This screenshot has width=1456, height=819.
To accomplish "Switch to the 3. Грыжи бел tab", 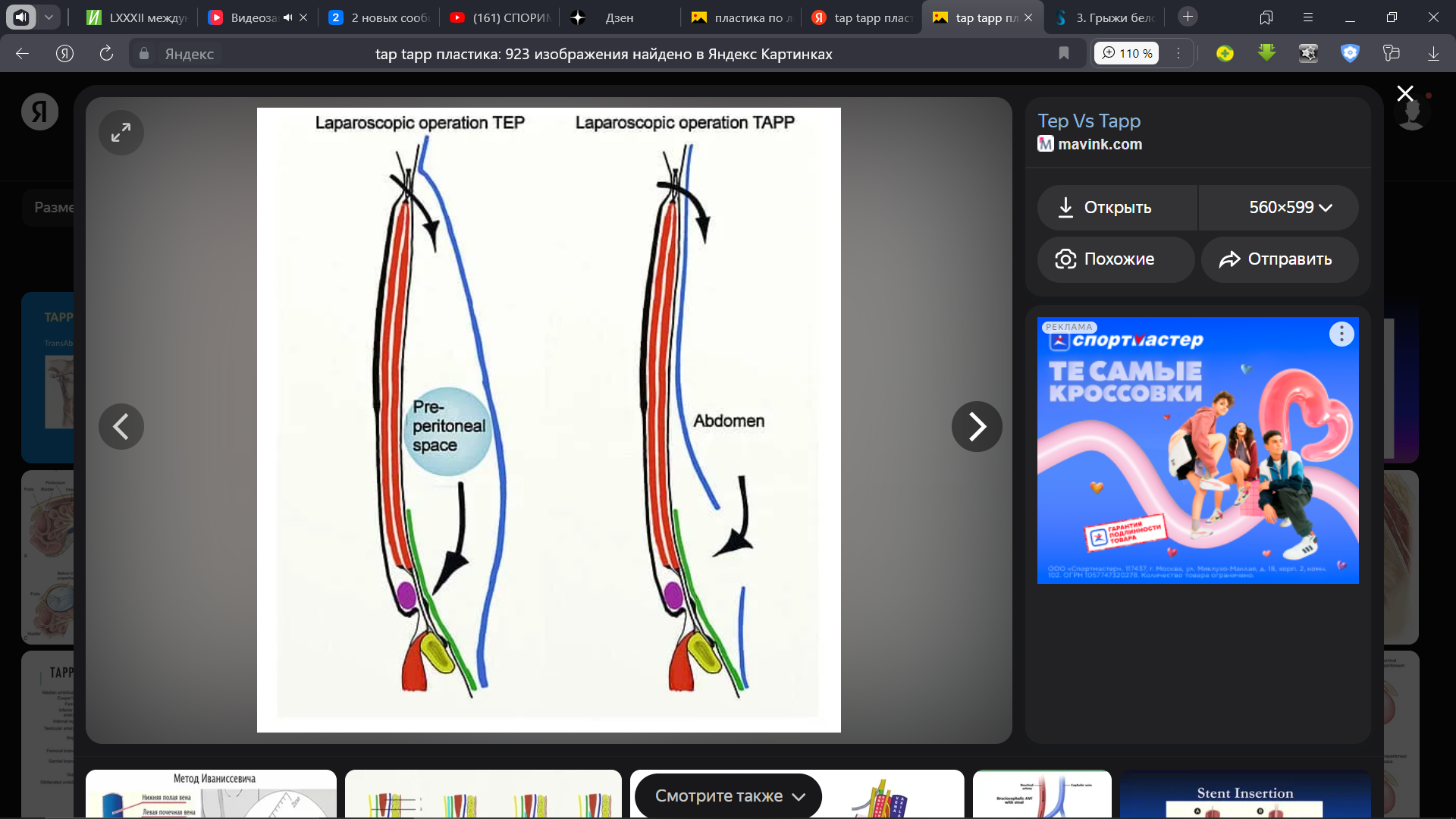I will pos(1106,17).
